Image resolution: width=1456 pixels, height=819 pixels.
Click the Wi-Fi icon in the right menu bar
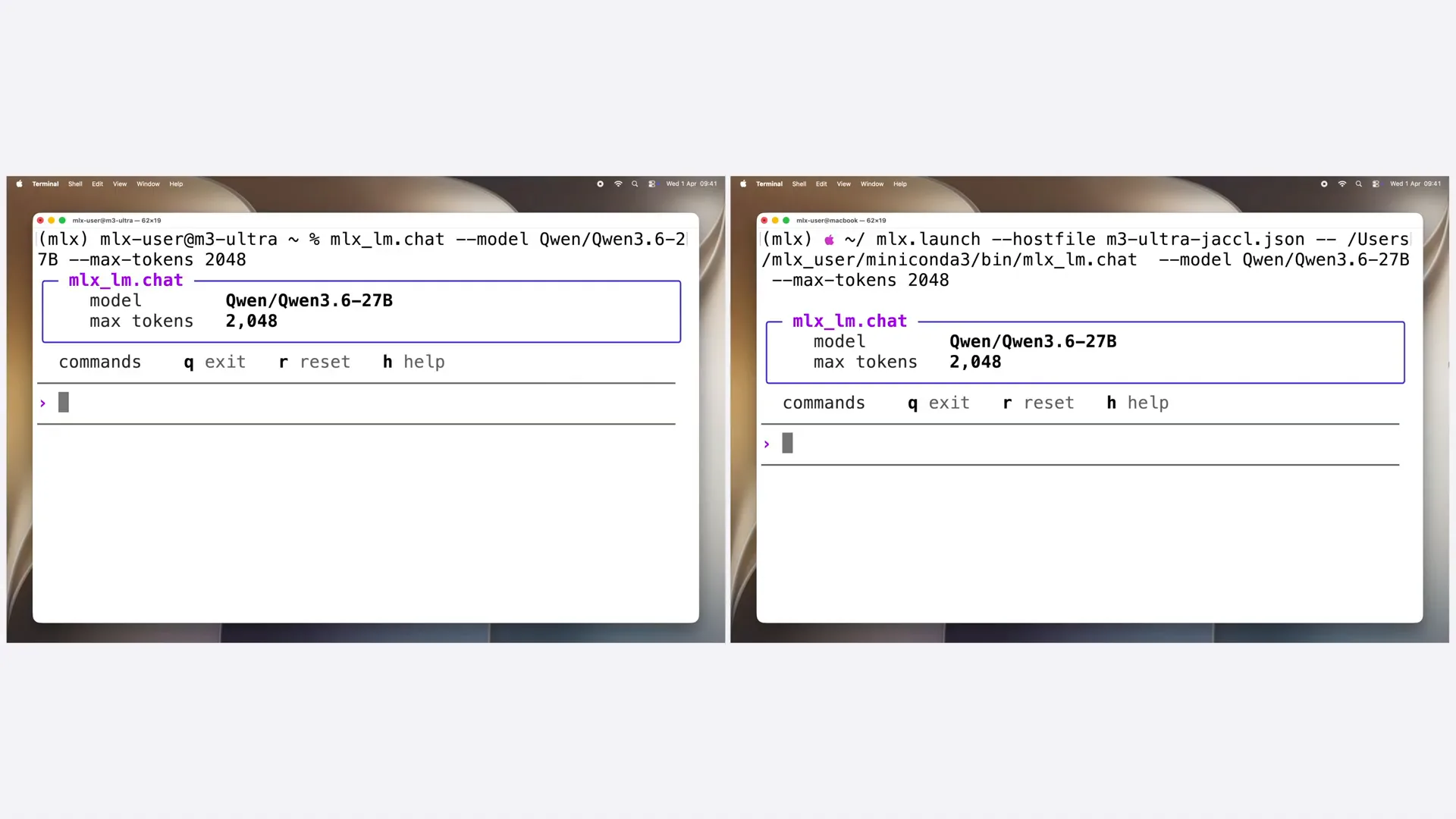point(1342,184)
